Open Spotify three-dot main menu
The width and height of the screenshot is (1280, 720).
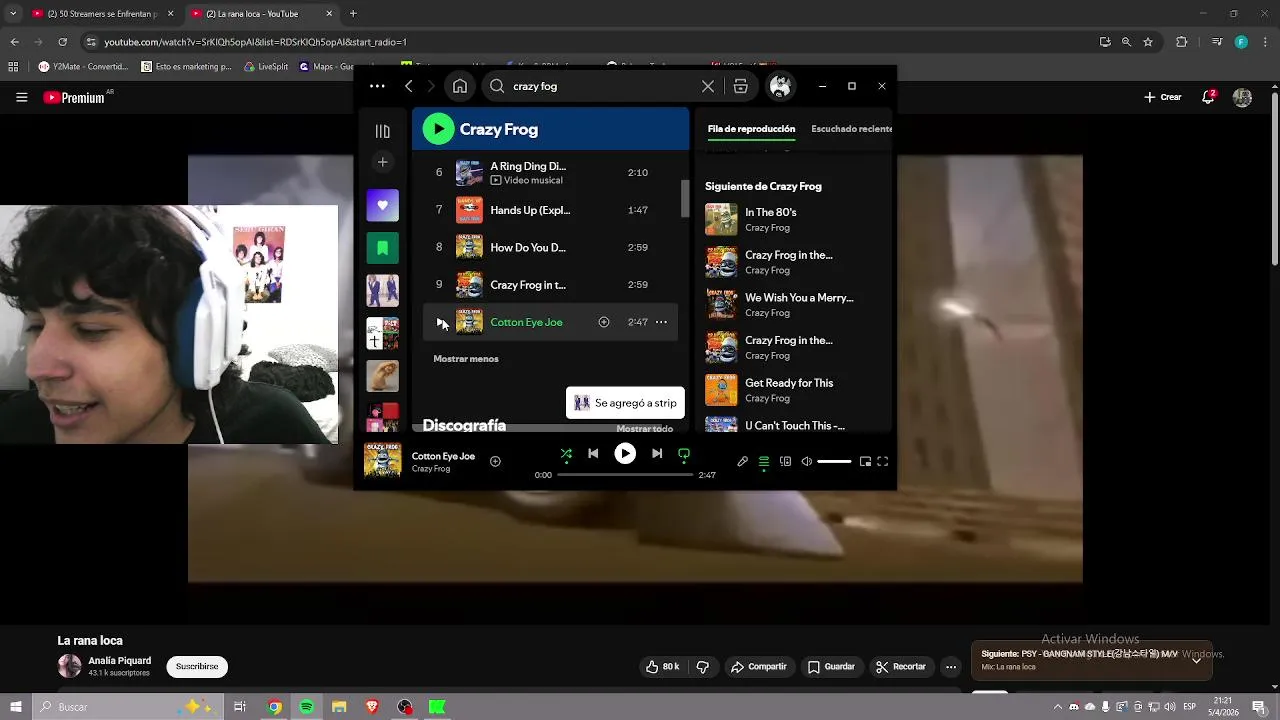point(377,86)
